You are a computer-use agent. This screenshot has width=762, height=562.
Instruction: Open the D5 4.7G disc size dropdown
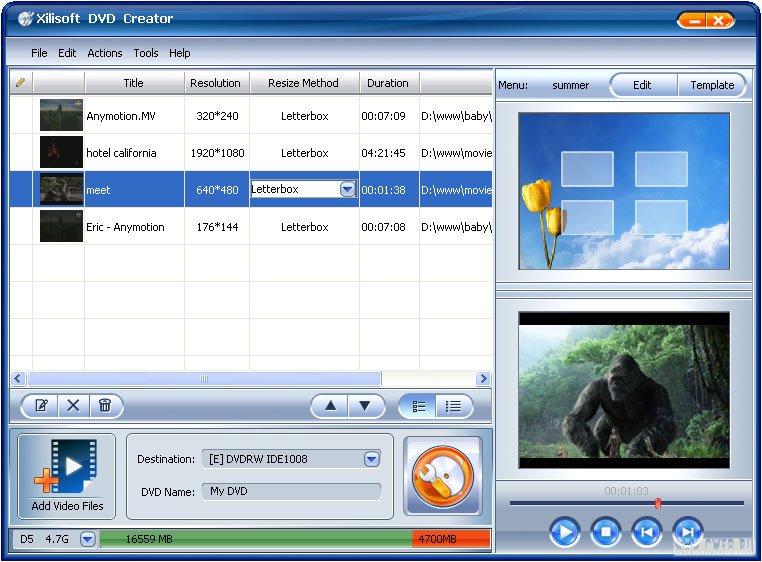[87, 540]
